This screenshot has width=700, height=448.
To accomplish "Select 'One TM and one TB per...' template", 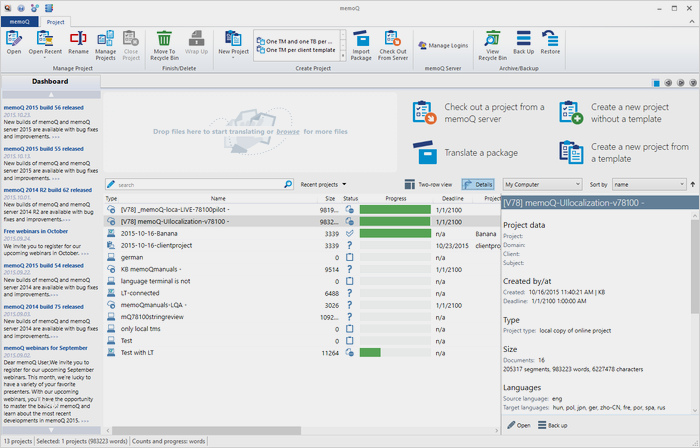I will (x=295, y=41).
